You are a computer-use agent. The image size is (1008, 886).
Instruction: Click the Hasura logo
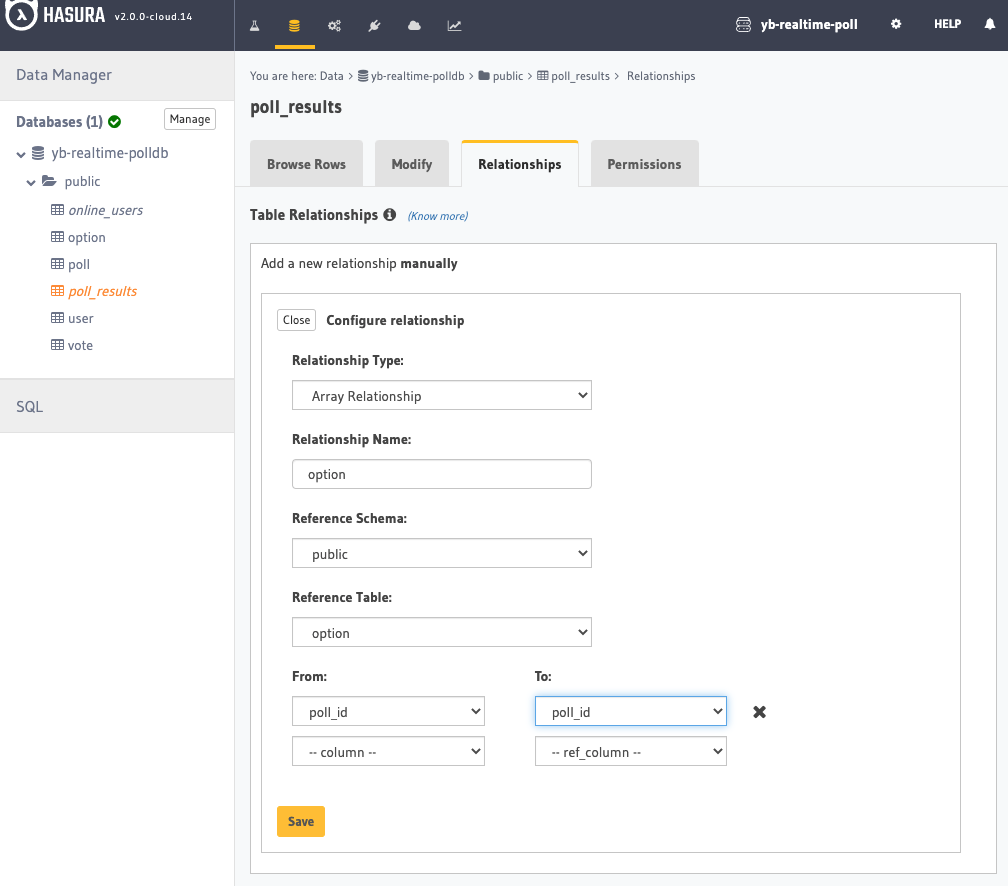tap(22, 16)
